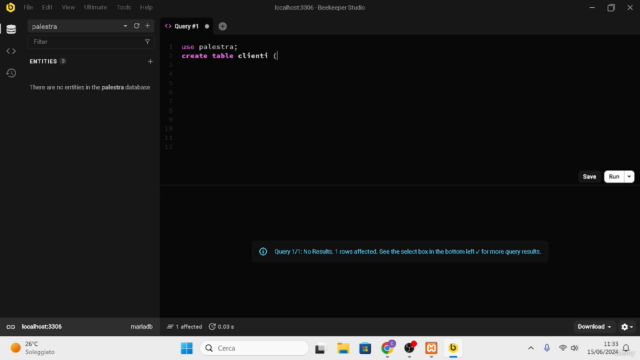Click the connection link icon in status bar
The width and height of the screenshot is (640, 360).
11,327
